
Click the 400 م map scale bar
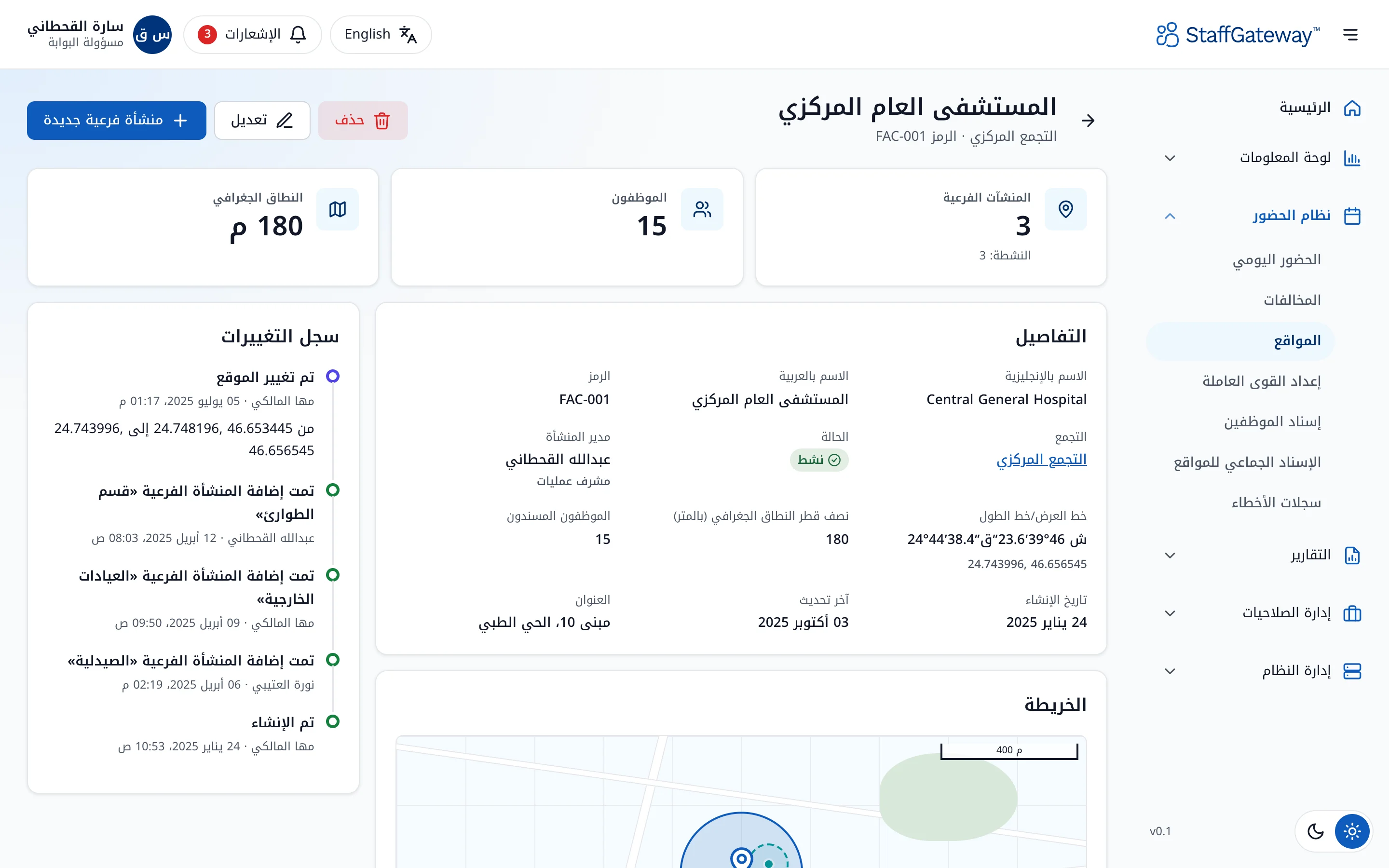pyautogui.click(x=1009, y=751)
